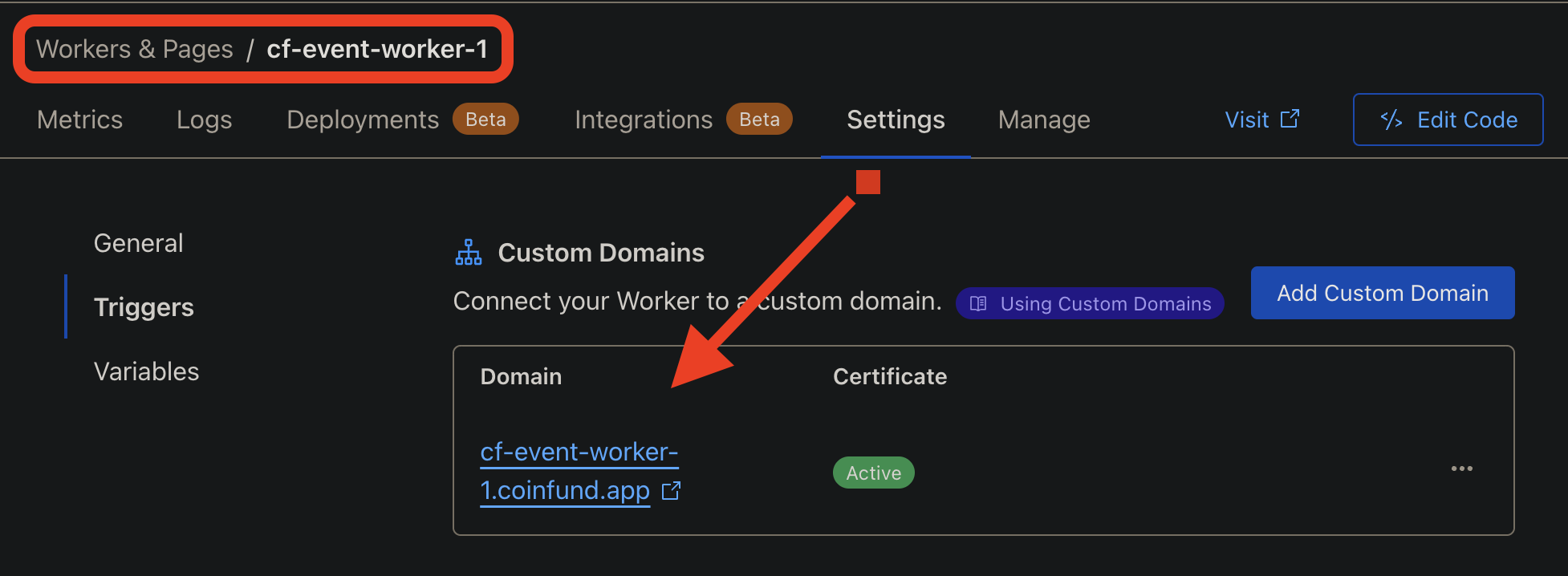Click the book icon in Using Custom Domains
Viewport: 1568px width, 576px height.
click(978, 303)
